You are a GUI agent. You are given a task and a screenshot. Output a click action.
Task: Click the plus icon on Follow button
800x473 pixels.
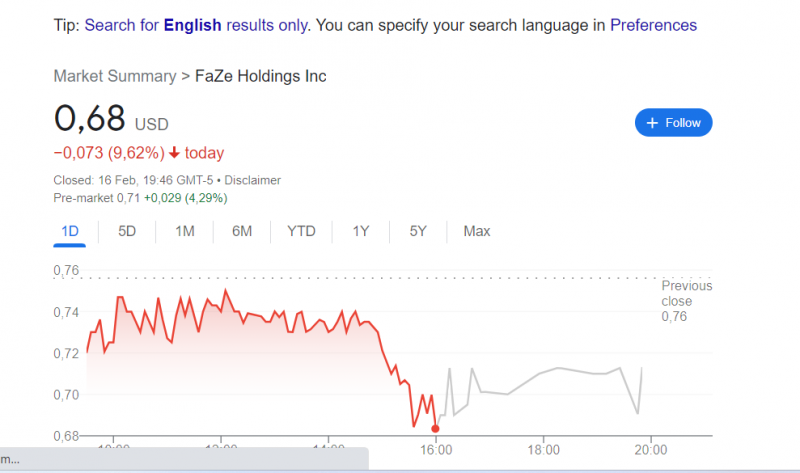pyautogui.click(x=652, y=123)
